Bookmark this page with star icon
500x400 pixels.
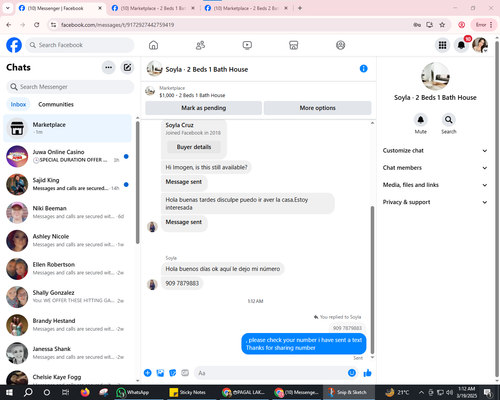(x=442, y=25)
